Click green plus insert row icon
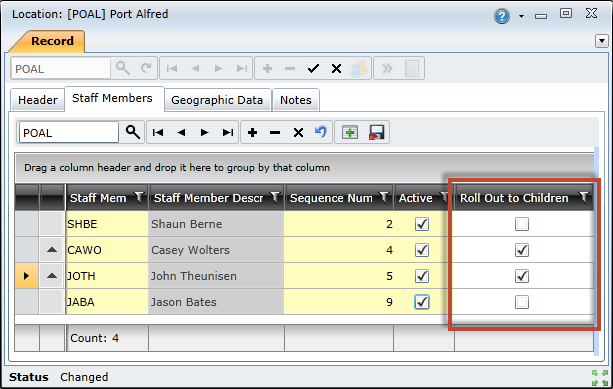Image resolution: width=613 pixels, height=389 pixels. [x=350, y=133]
